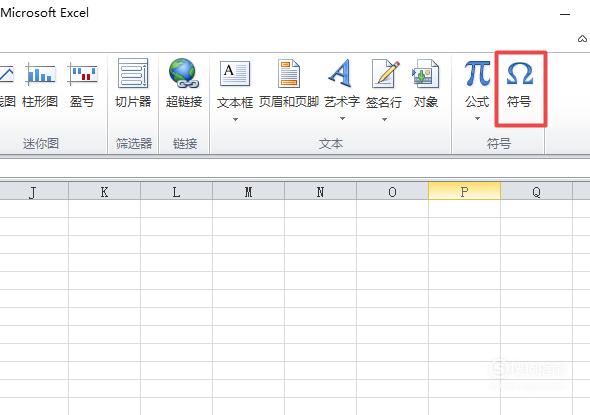Insert a column sparkline (柱形图)
590x415 pixels.
point(40,85)
